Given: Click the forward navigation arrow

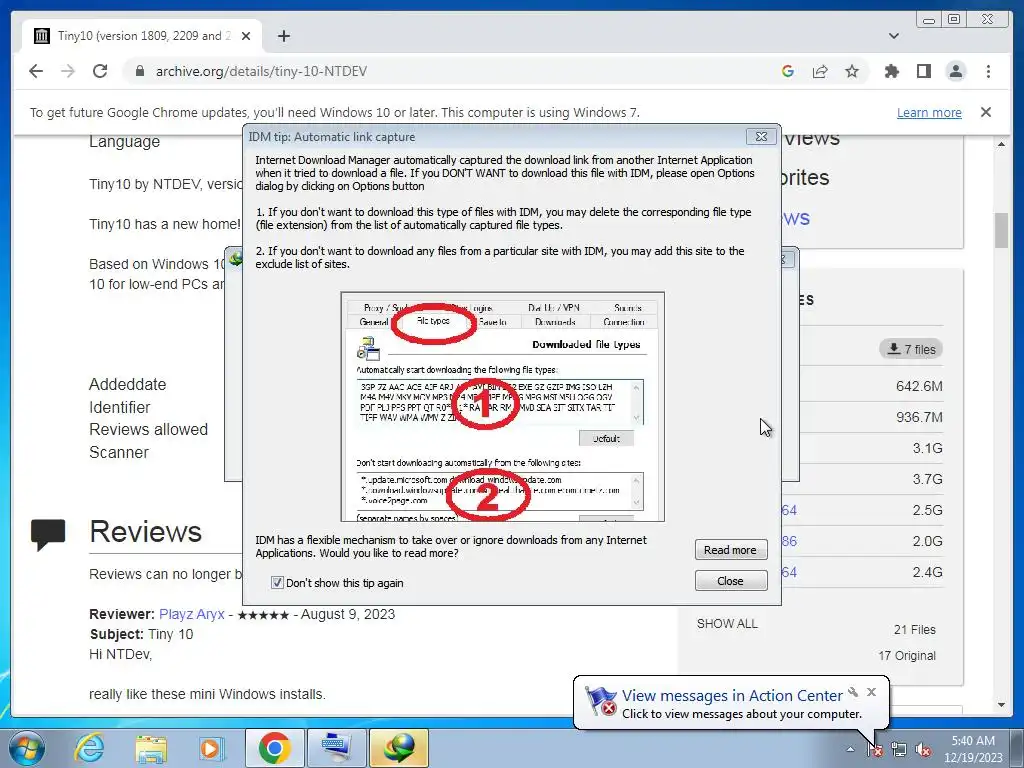Looking at the screenshot, I should click(x=68, y=71).
